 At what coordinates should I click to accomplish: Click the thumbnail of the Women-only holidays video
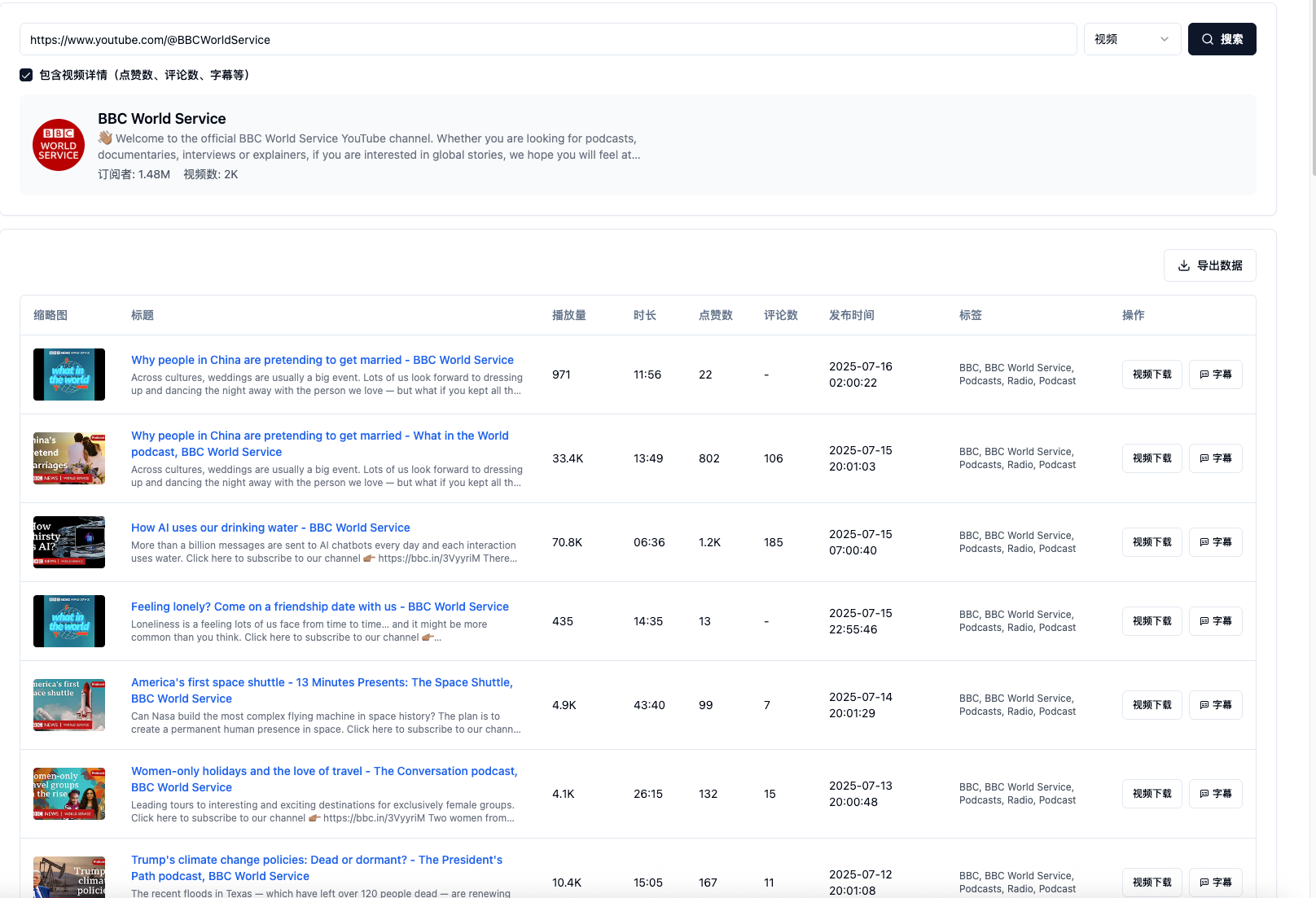68,793
